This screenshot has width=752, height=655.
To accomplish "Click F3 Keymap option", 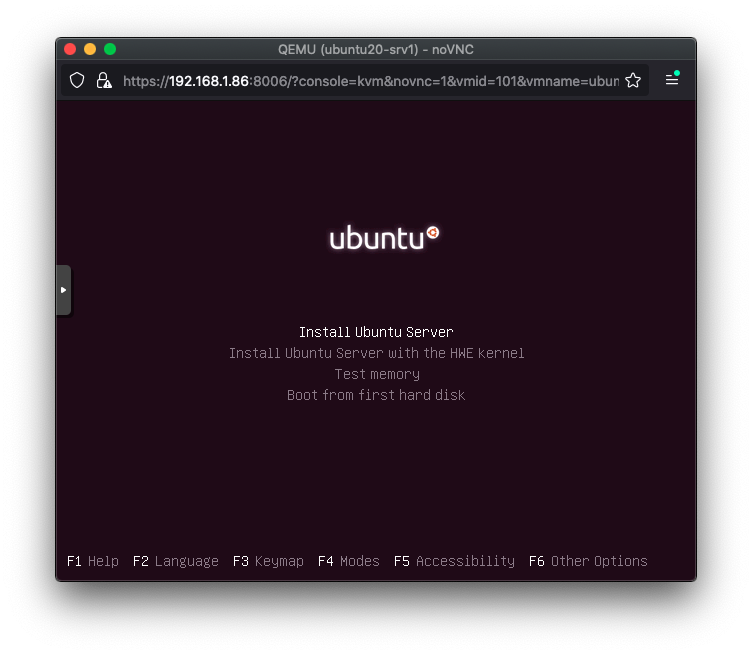I will [x=268, y=561].
